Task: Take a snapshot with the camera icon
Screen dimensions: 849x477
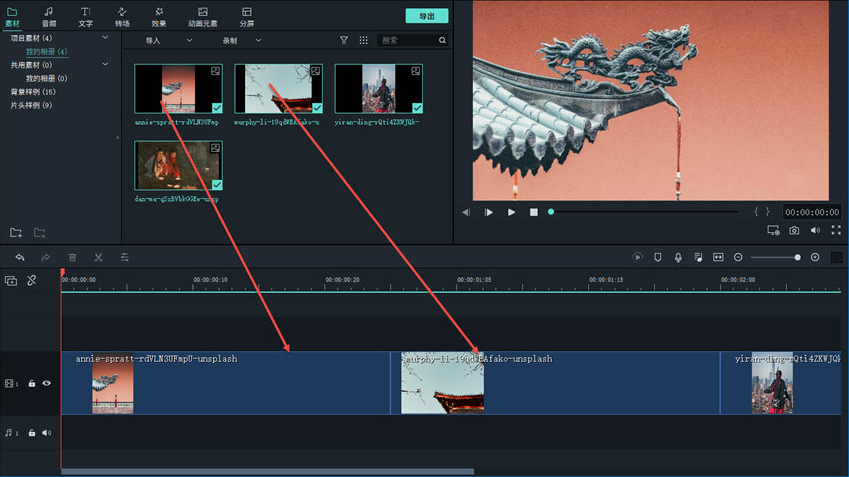Action: point(794,230)
